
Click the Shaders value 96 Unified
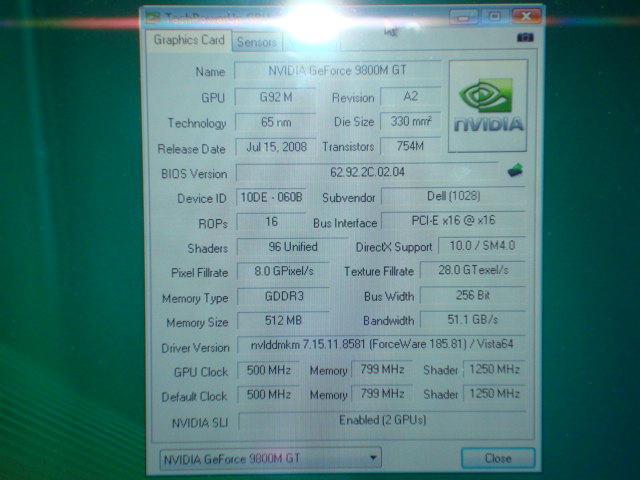[x=292, y=247]
